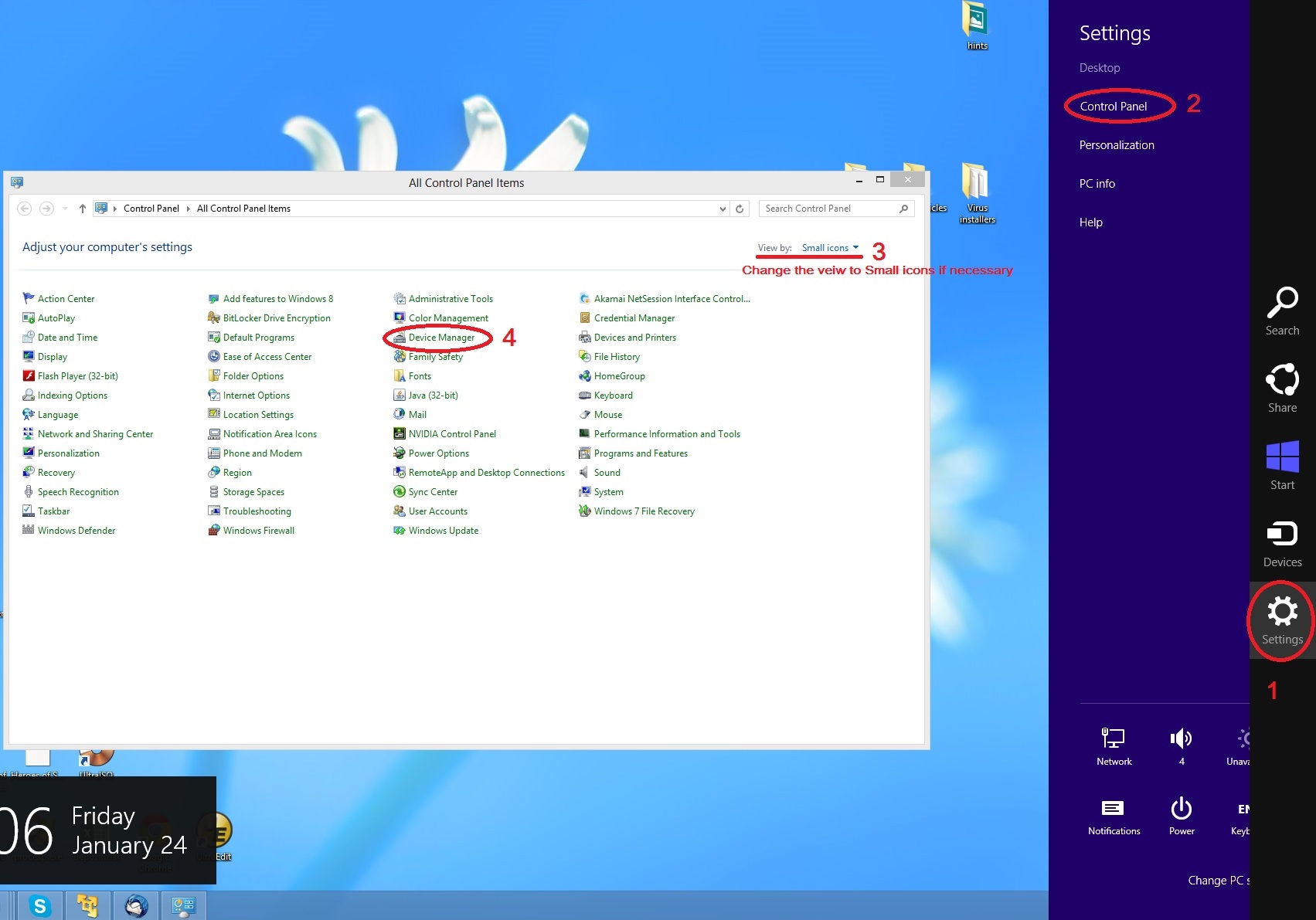Open Devices and Printers
Screen dimensions: 1316x920
point(634,338)
